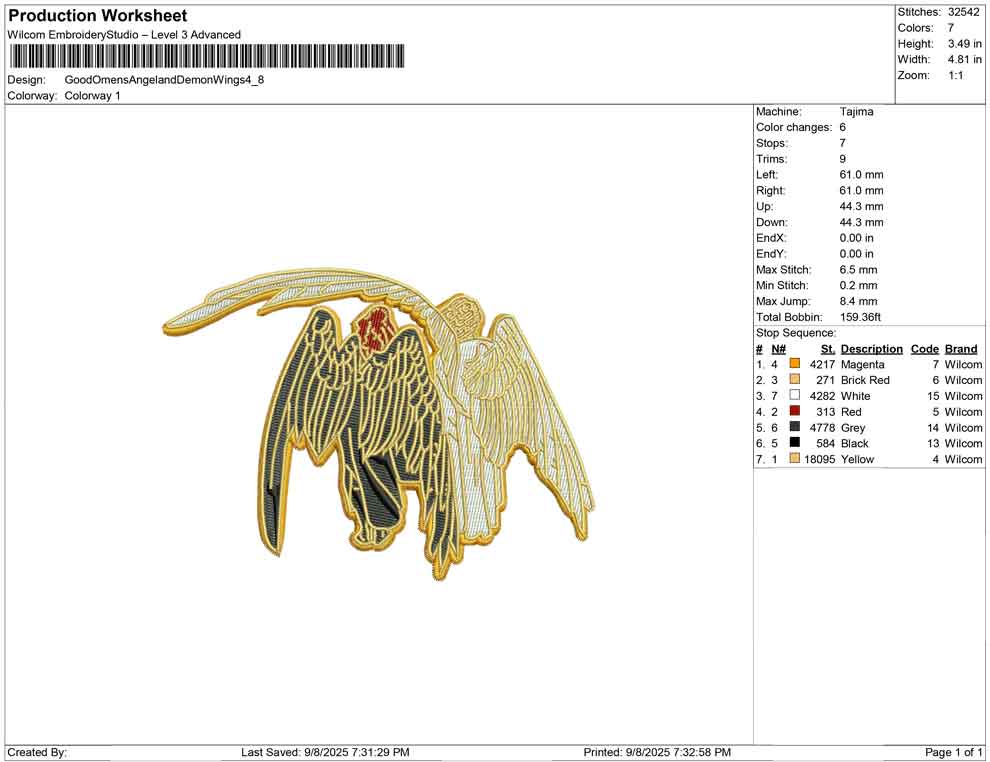Click the 'Color changes:' label
The width and height of the screenshot is (990, 762).
pyautogui.click(x=794, y=127)
